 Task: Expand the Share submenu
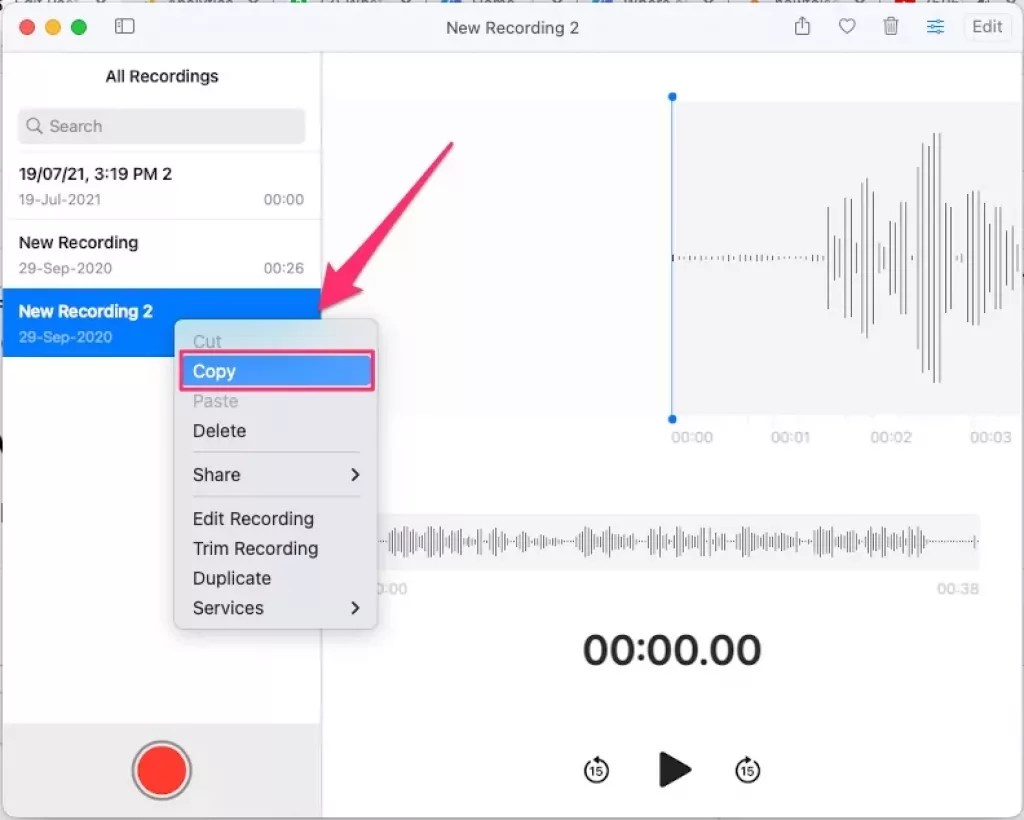[x=216, y=474]
